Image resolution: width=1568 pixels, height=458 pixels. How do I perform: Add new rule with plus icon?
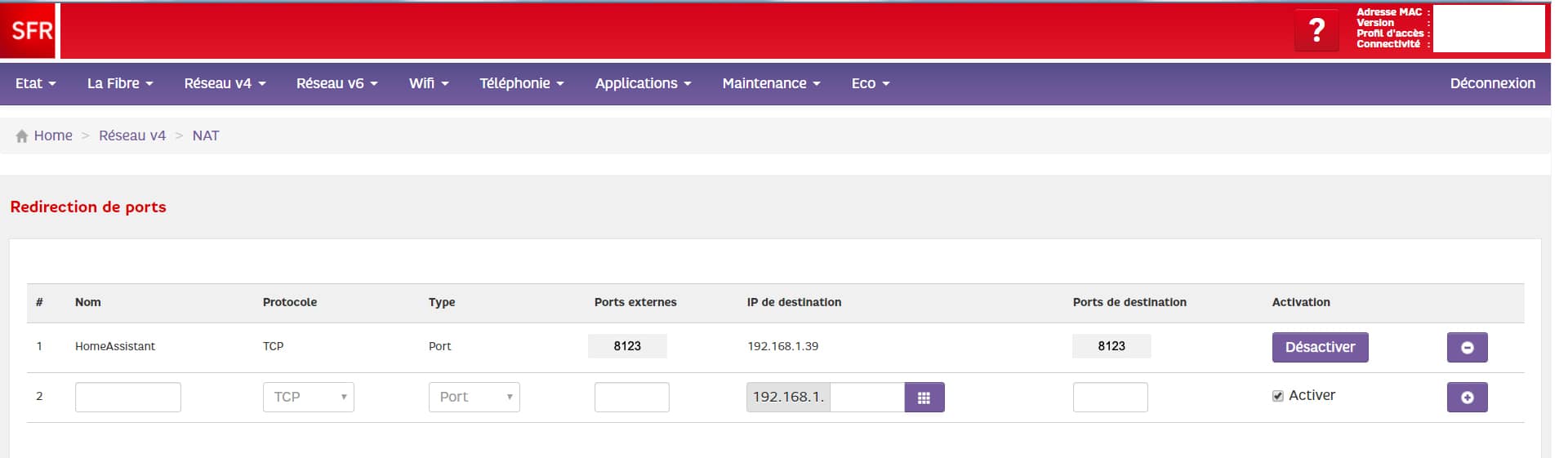coord(1467,398)
